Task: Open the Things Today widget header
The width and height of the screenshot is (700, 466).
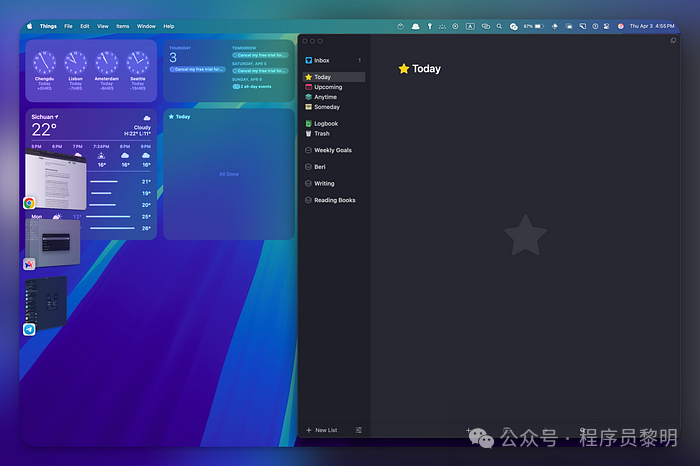Action: coord(179,117)
